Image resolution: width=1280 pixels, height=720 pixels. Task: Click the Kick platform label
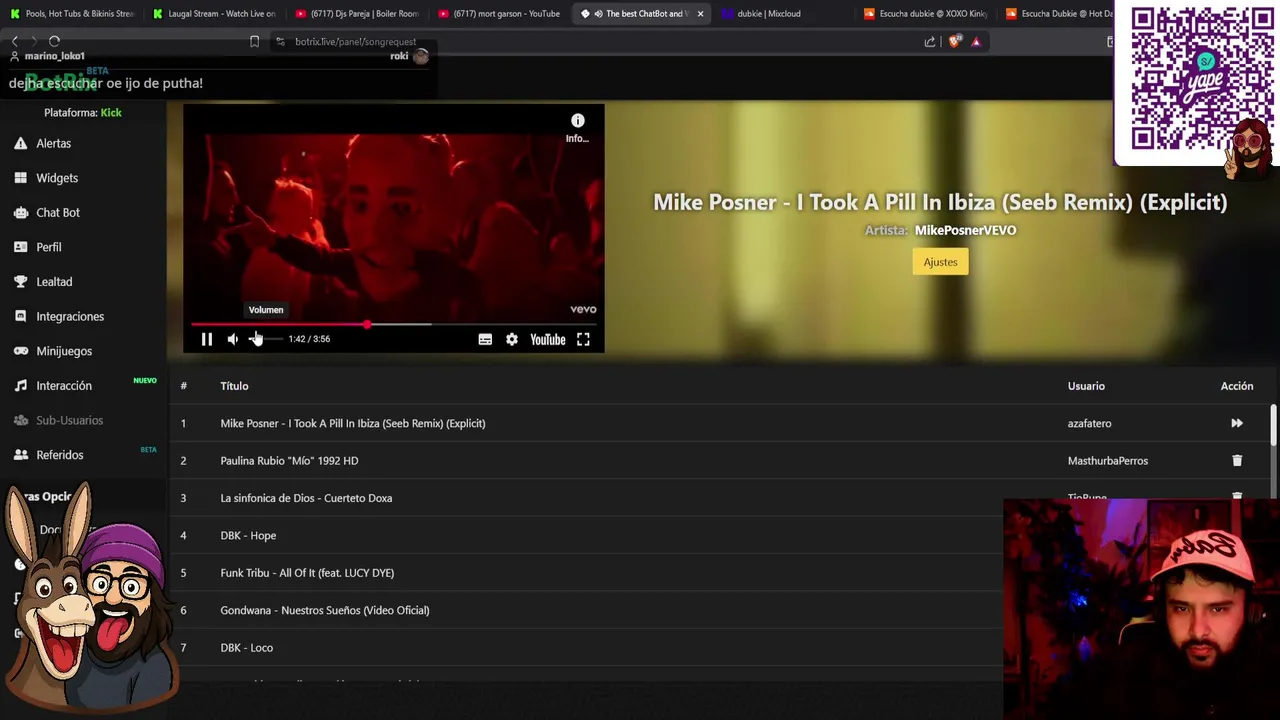tap(111, 113)
